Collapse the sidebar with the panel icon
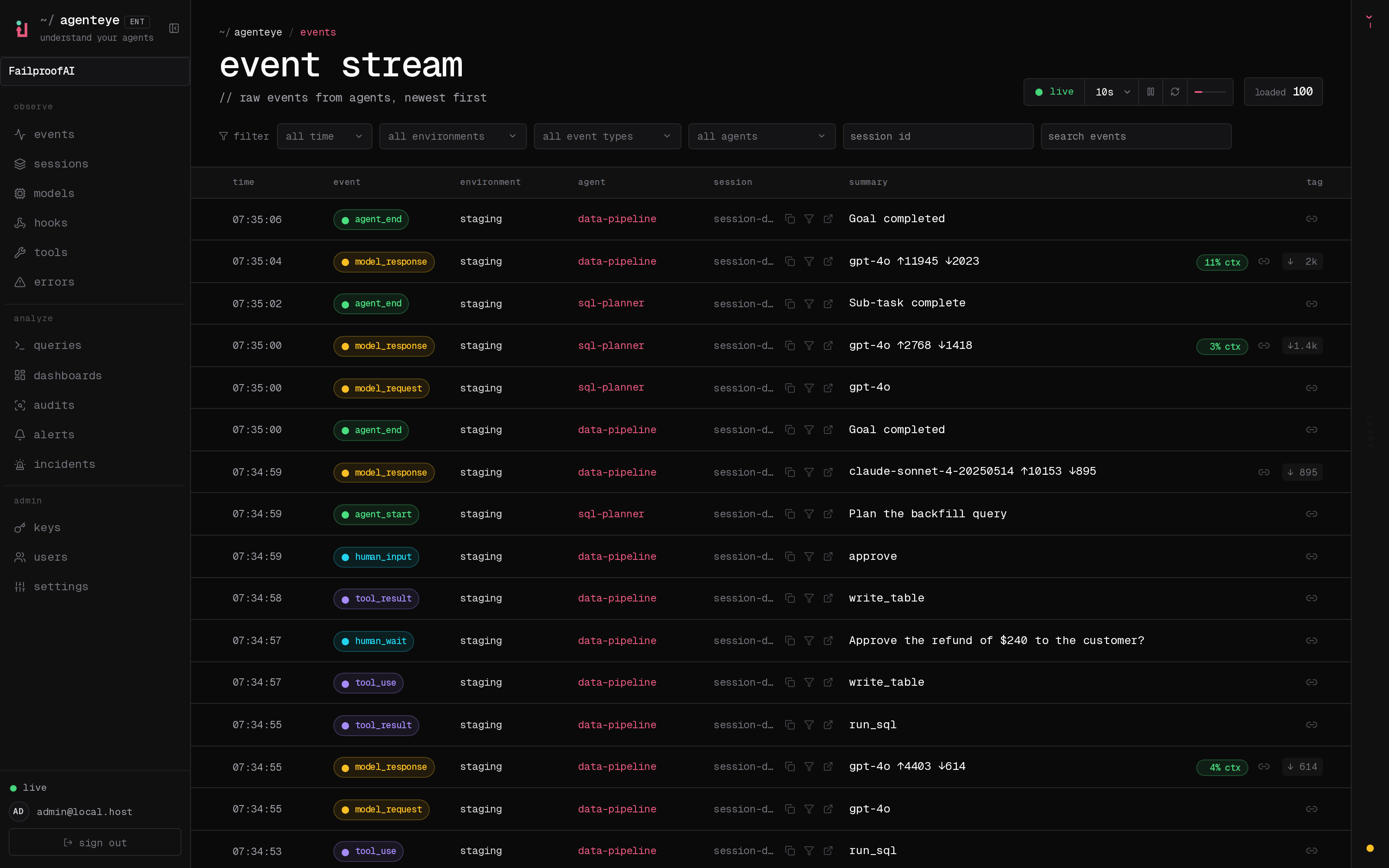The image size is (1389, 868). point(174,28)
